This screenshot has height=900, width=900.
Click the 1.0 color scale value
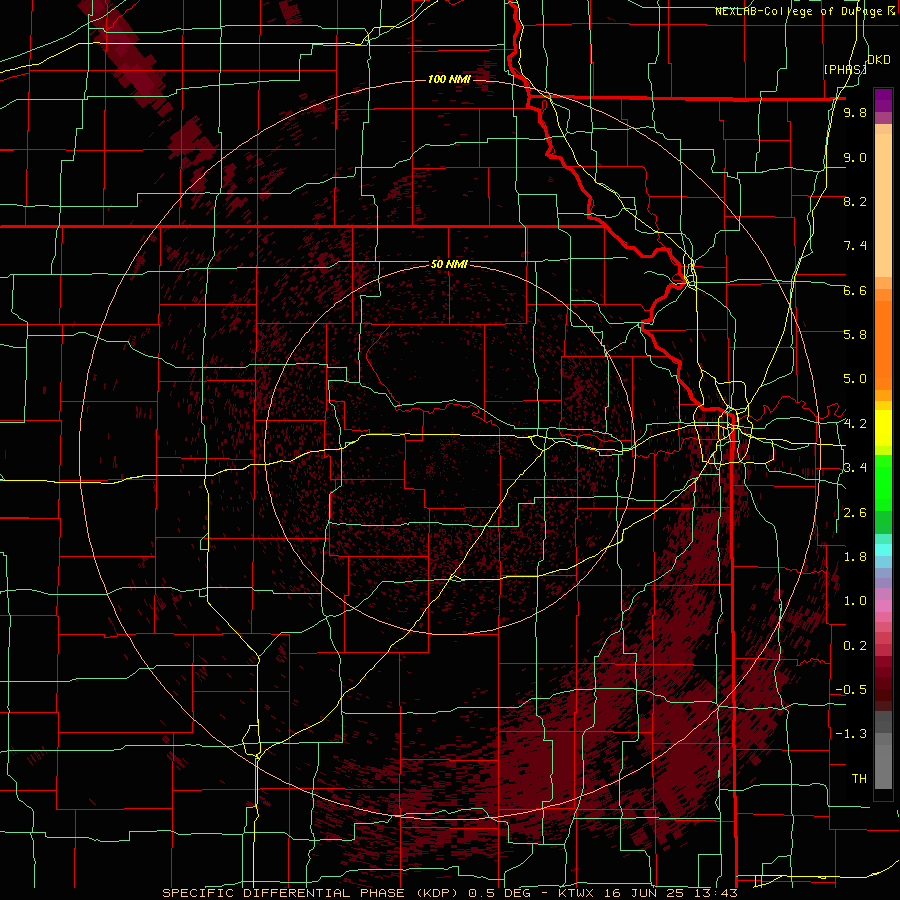click(855, 601)
